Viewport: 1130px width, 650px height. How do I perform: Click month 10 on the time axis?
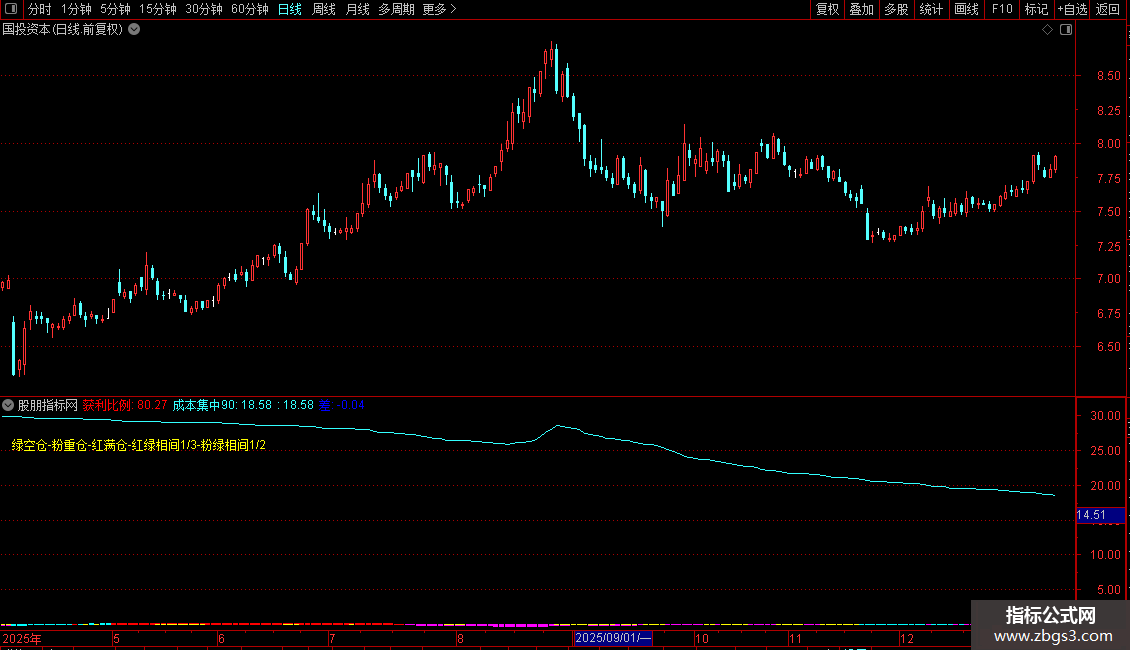(702, 638)
